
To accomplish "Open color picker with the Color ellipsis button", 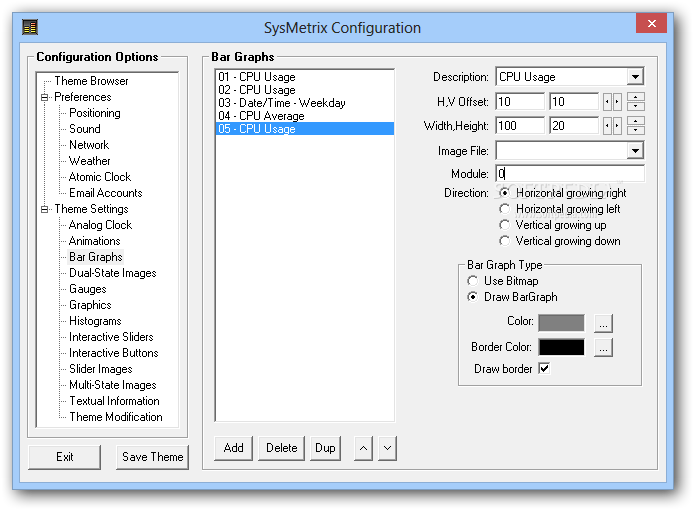I will pos(603,323).
